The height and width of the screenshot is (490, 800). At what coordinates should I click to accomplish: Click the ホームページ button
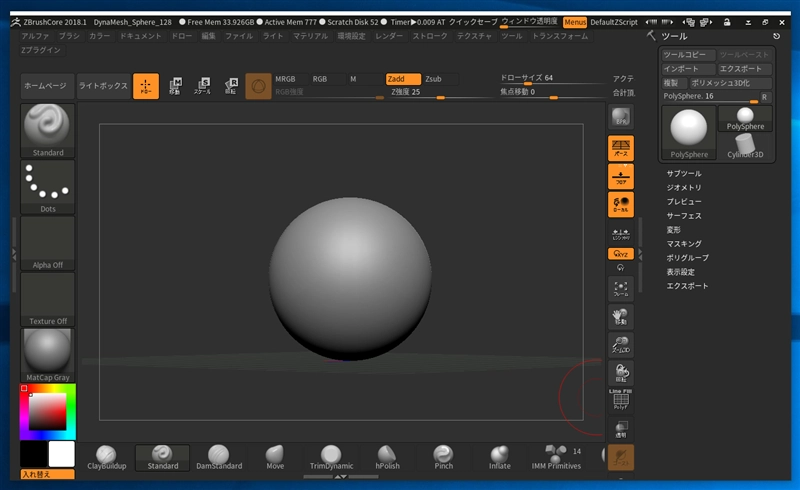click(x=45, y=86)
